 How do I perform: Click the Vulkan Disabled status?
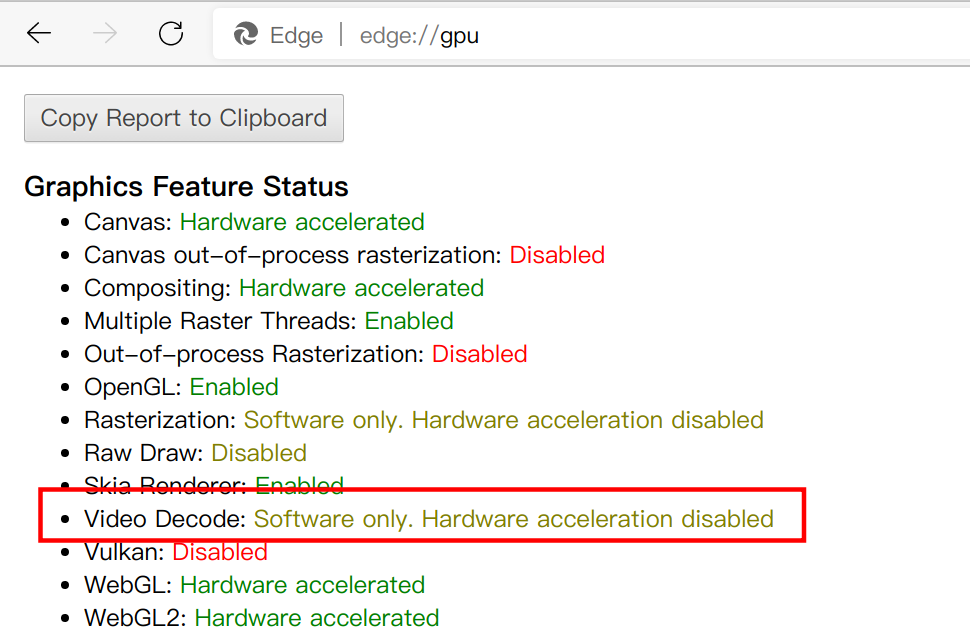[x=220, y=552]
